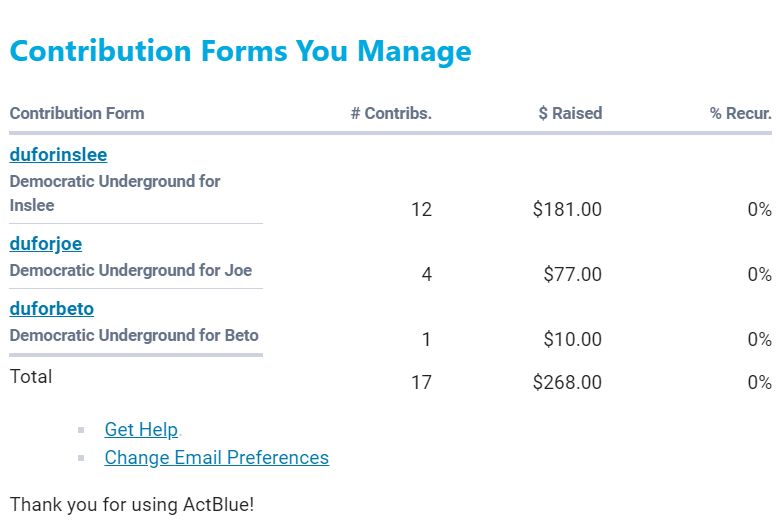Click the # Contribs. column header
This screenshot has width=784, height=528.
(x=391, y=114)
